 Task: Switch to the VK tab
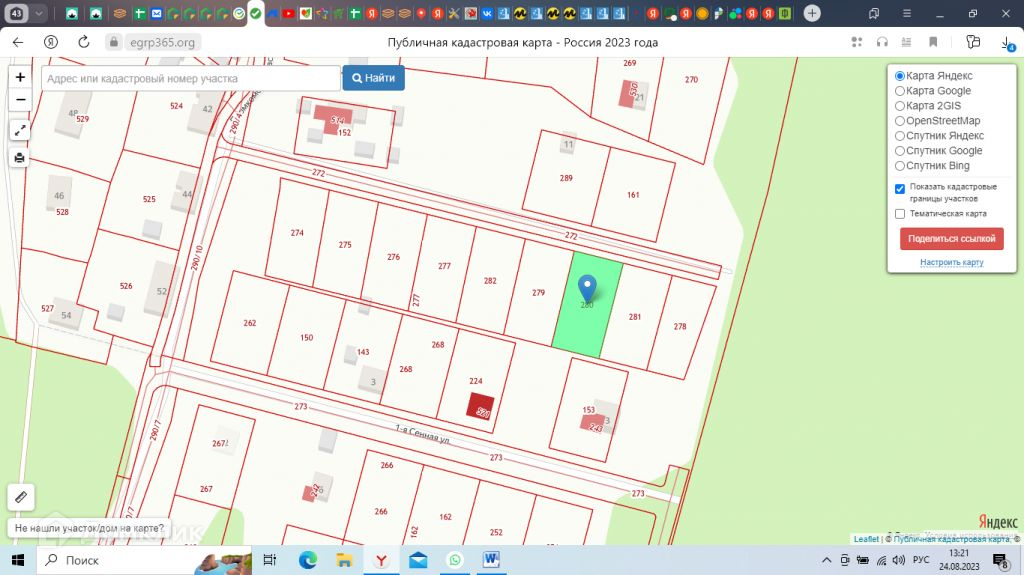[x=487, y=13]
